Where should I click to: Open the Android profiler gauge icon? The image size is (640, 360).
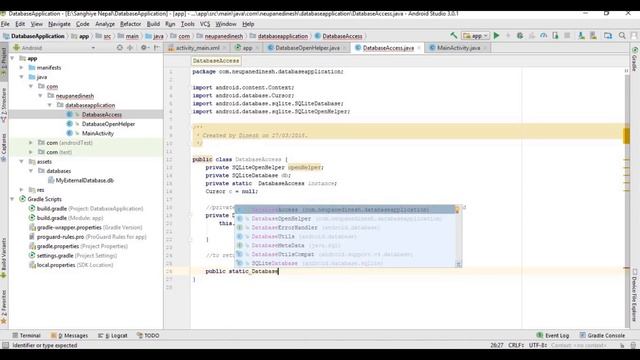coord(543,36)
